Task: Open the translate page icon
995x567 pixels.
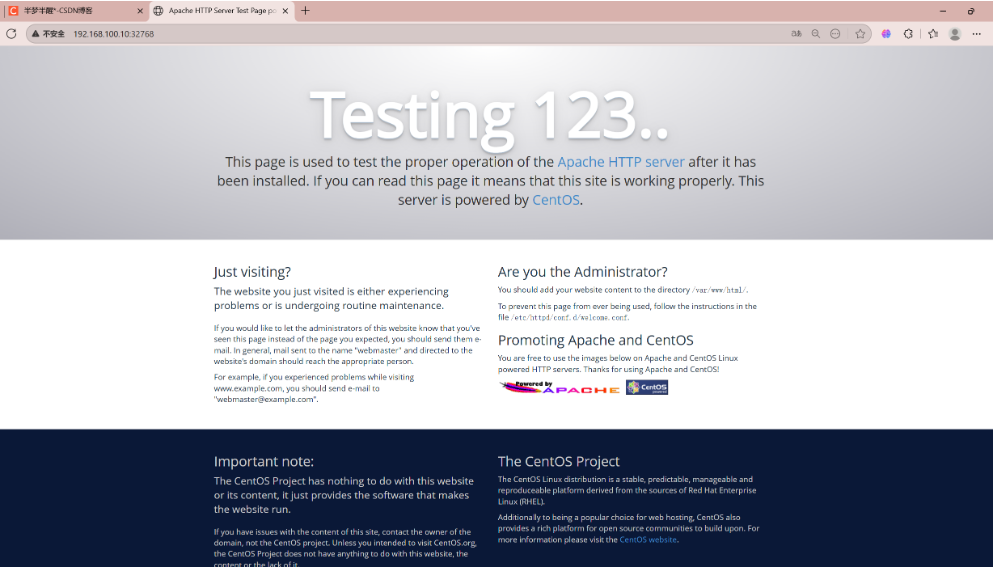Action: coord(796,34)
